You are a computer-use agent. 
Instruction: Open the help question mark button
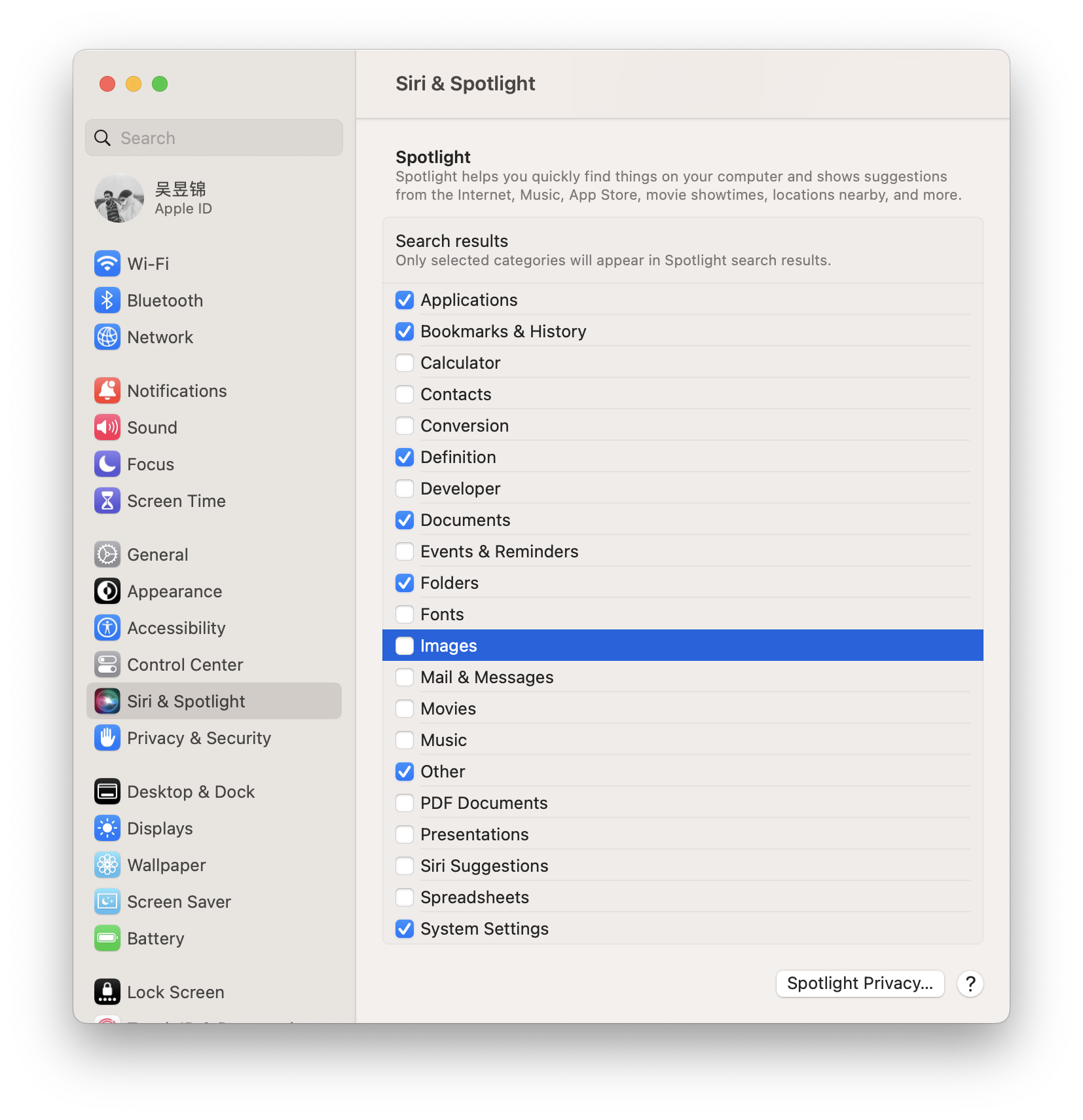tap(970, 983)
